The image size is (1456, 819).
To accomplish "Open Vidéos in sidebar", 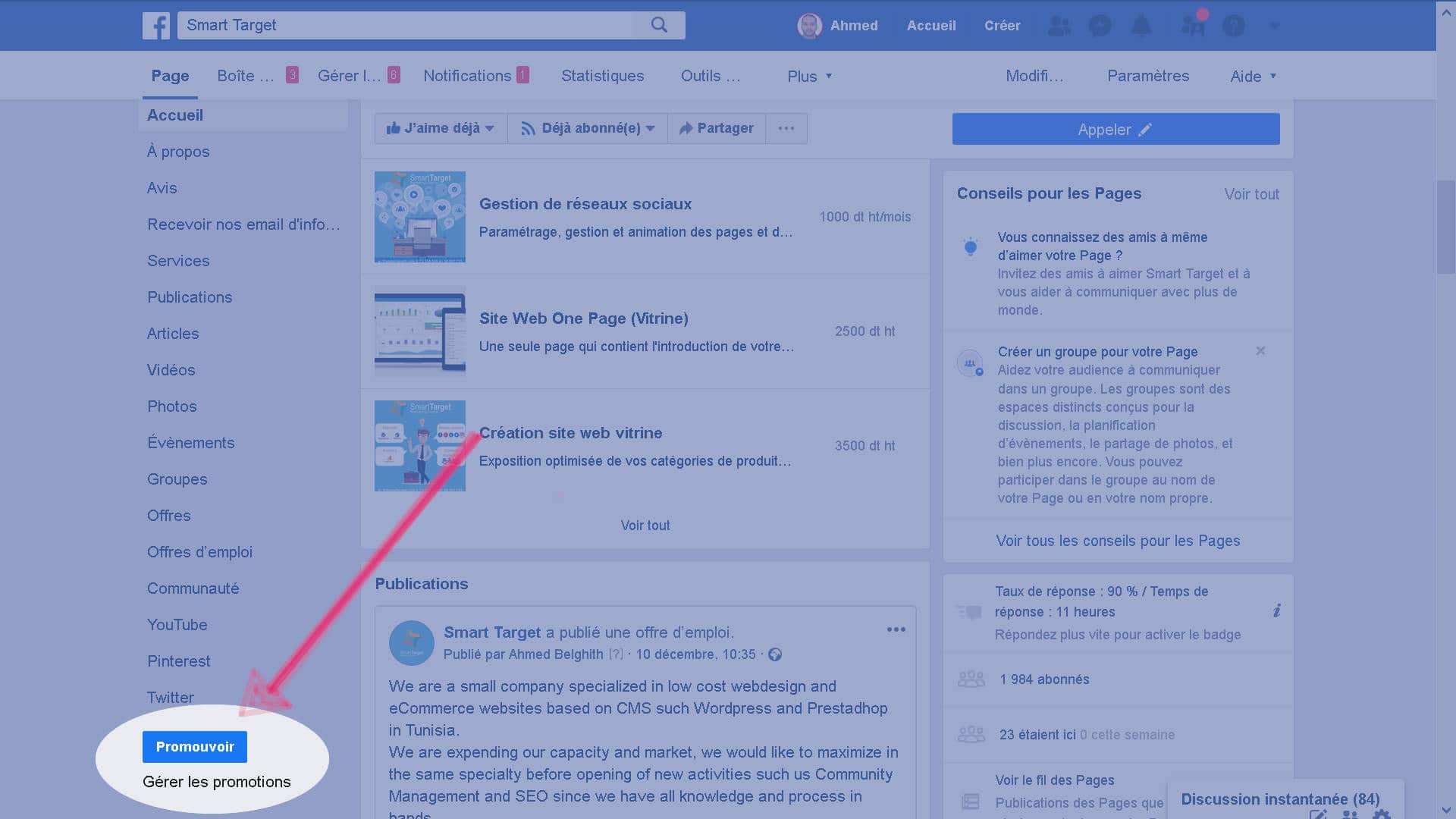I will [x=171, y=370].
